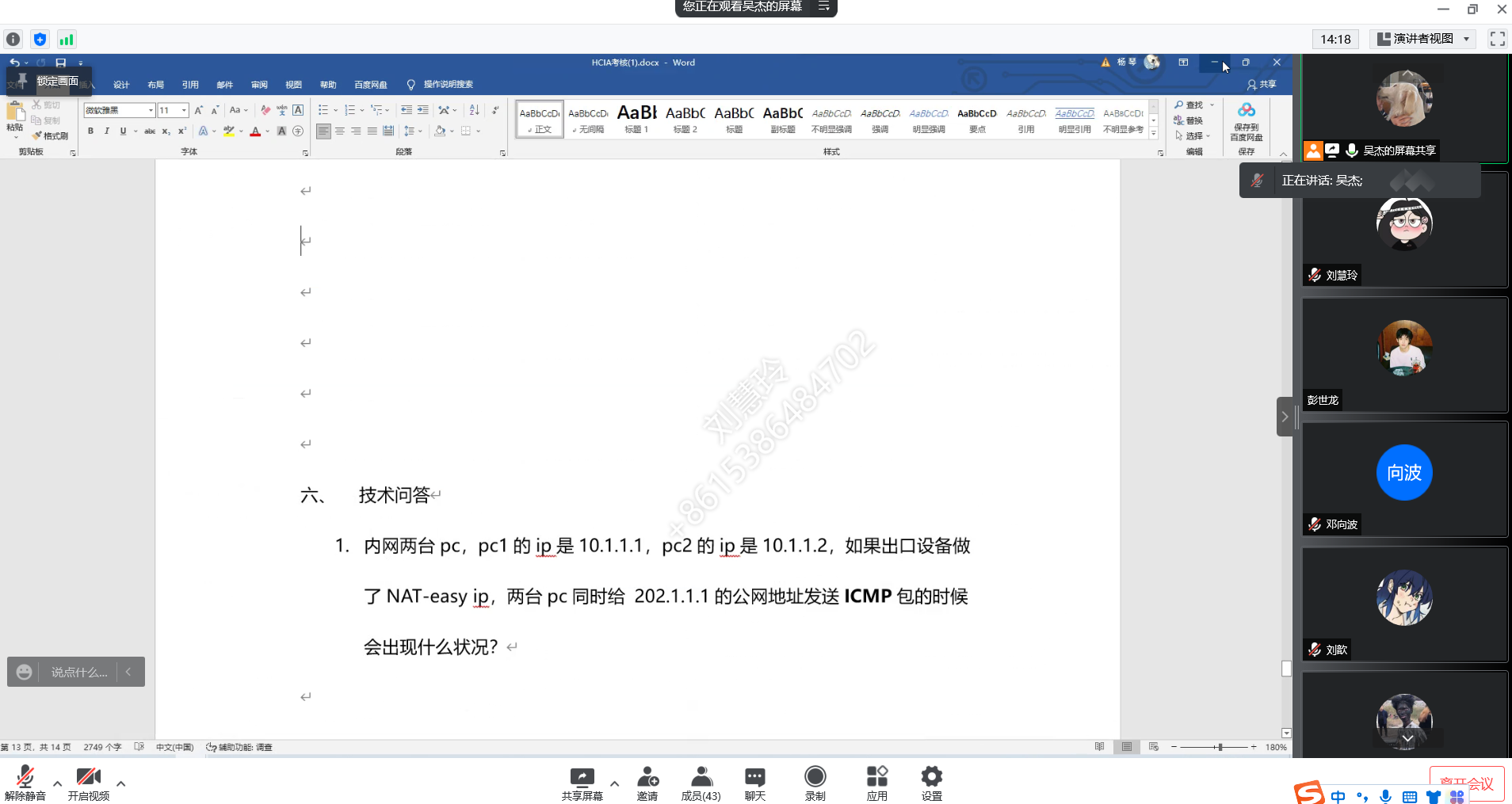Open the 共享屏幕 screen share button
The height and width of the screenshot is (804, 1512).
pyautogui.click(x=582, y=783)
